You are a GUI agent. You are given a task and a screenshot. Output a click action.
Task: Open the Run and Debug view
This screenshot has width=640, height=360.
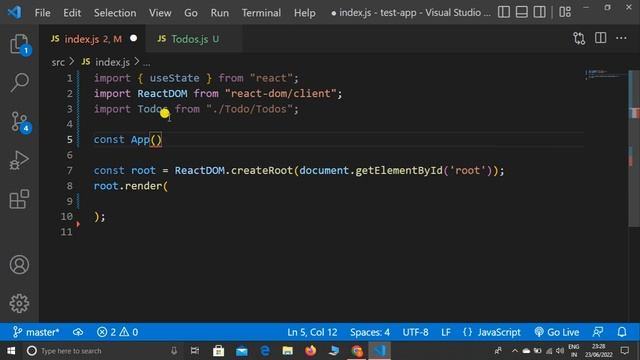click(x=19, y=160)
